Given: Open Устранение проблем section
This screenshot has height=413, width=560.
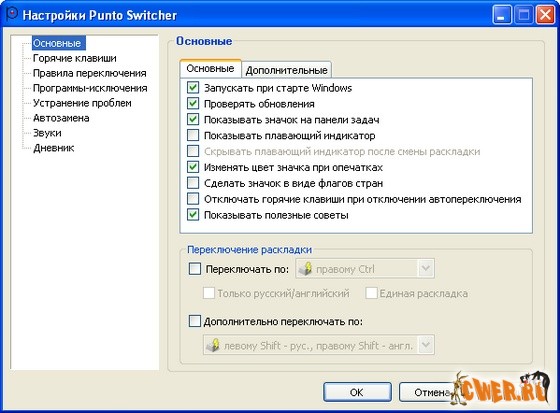Looking at the screenshot, I should coord(82,103).
